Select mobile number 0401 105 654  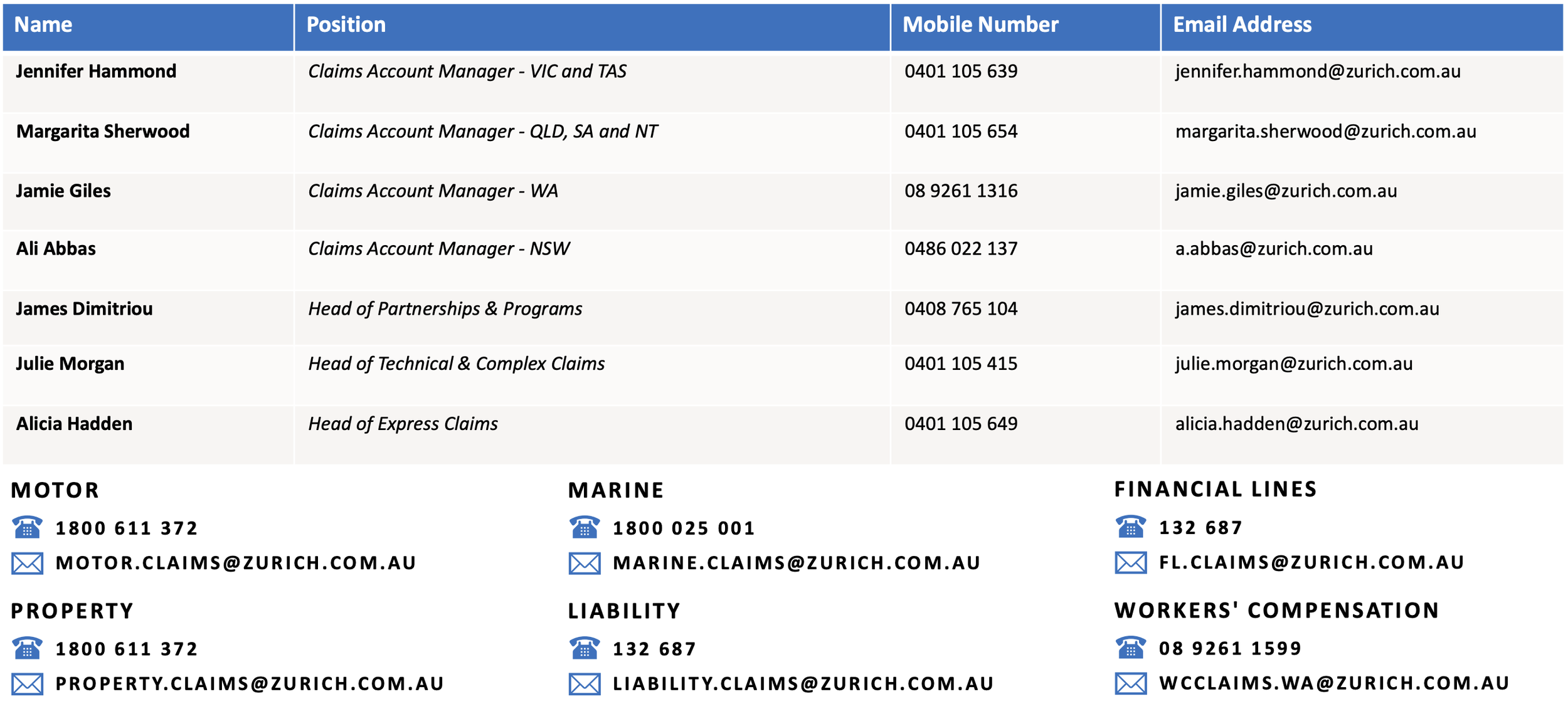(961, 132)
